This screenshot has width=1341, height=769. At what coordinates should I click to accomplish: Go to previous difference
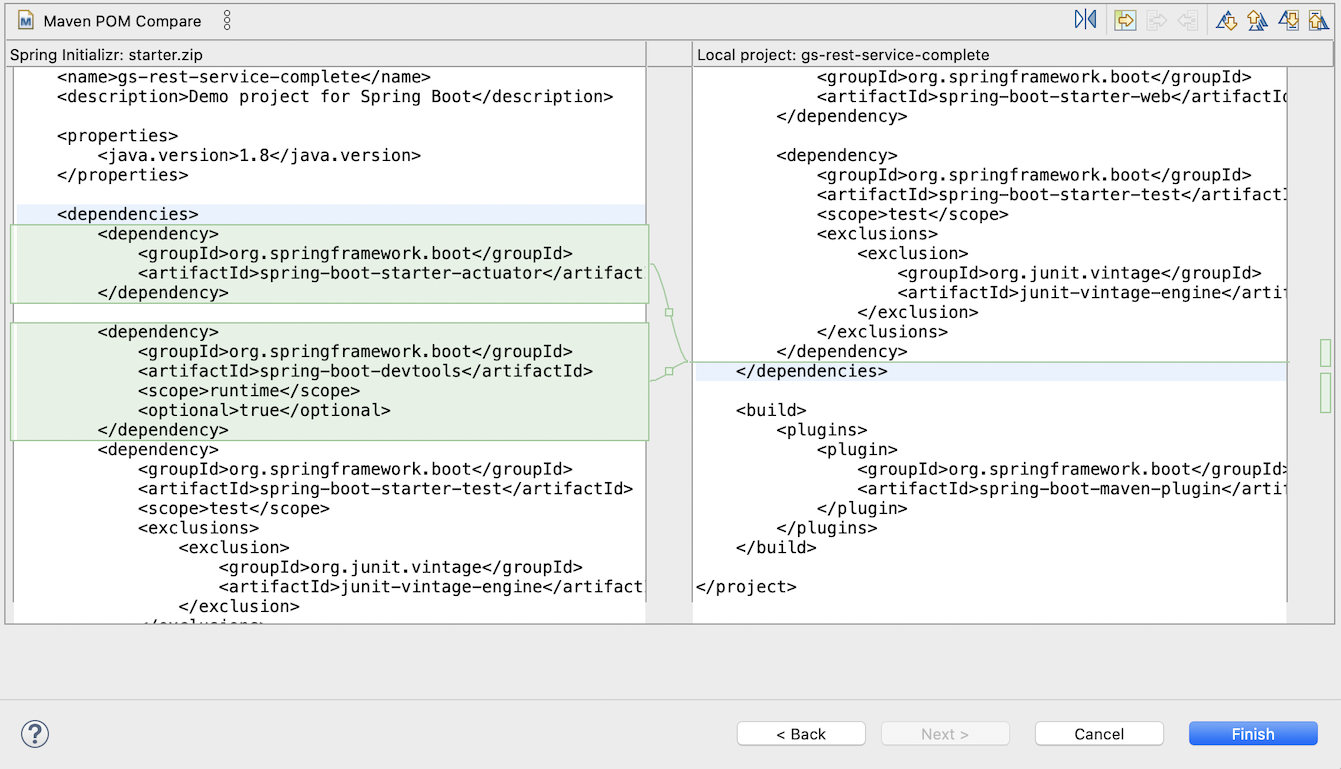point(1257,20)
